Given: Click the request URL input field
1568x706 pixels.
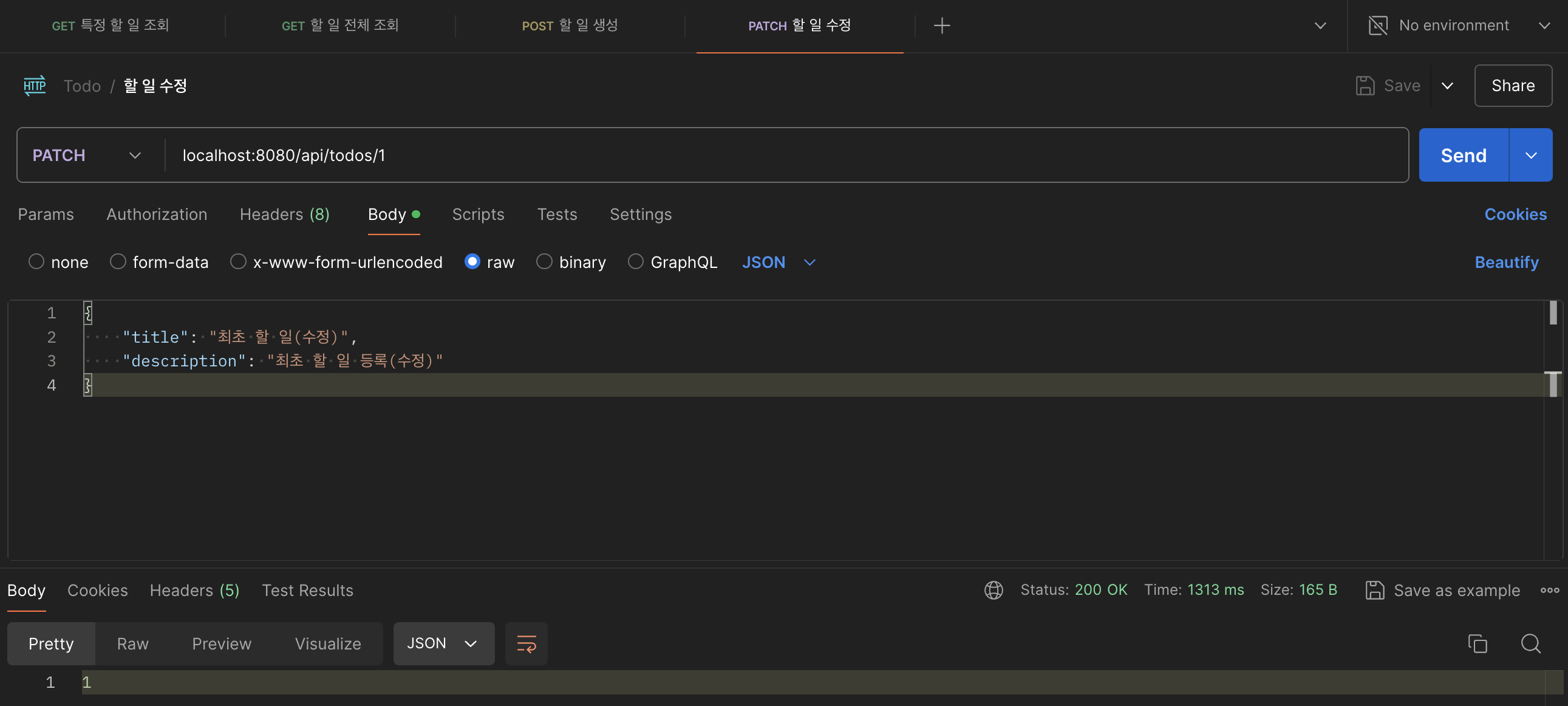Looking at the screenshot, I should coord(785,156).
